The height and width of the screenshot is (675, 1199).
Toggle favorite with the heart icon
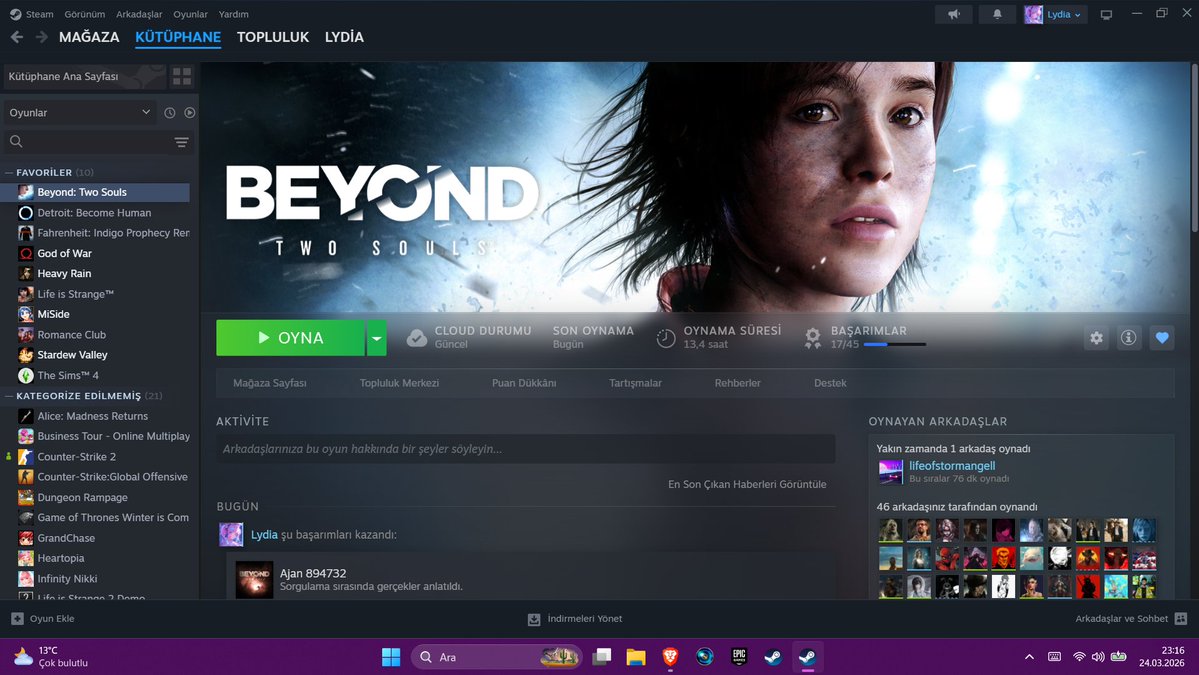tap(1162, 338)
